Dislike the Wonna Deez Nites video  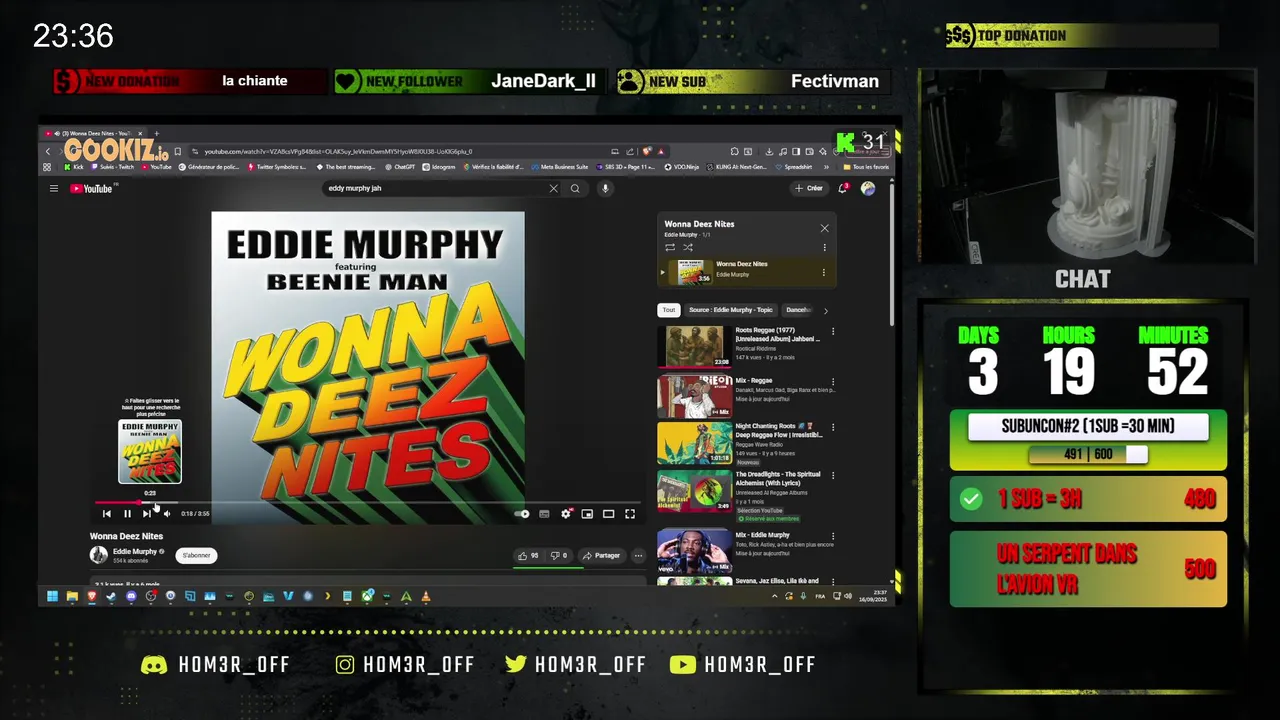click(x=559, y=556)
